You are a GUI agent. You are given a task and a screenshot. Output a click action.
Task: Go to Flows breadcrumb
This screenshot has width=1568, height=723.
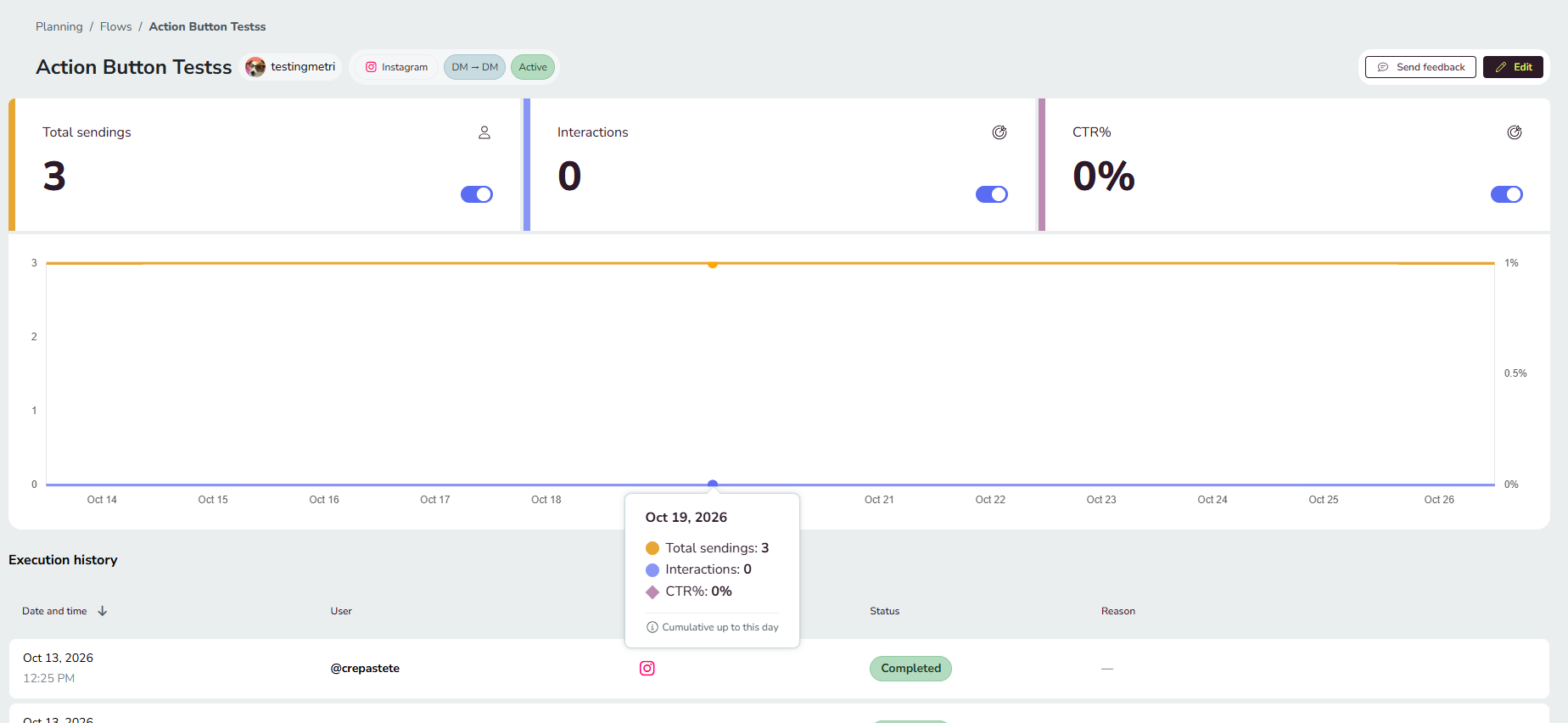point(116,26)
